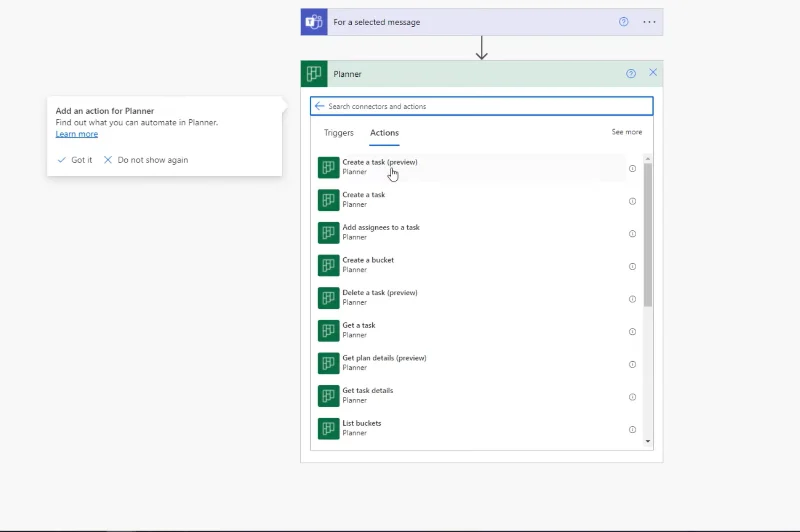Choose Get plan details (preview) action
This screenshot has height=532, width=800.
[x=471, y=363]
